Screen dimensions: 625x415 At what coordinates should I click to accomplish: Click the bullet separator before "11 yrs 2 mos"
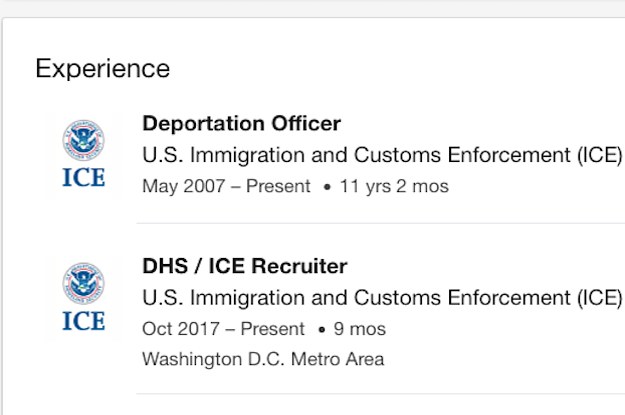coord(327,187)
